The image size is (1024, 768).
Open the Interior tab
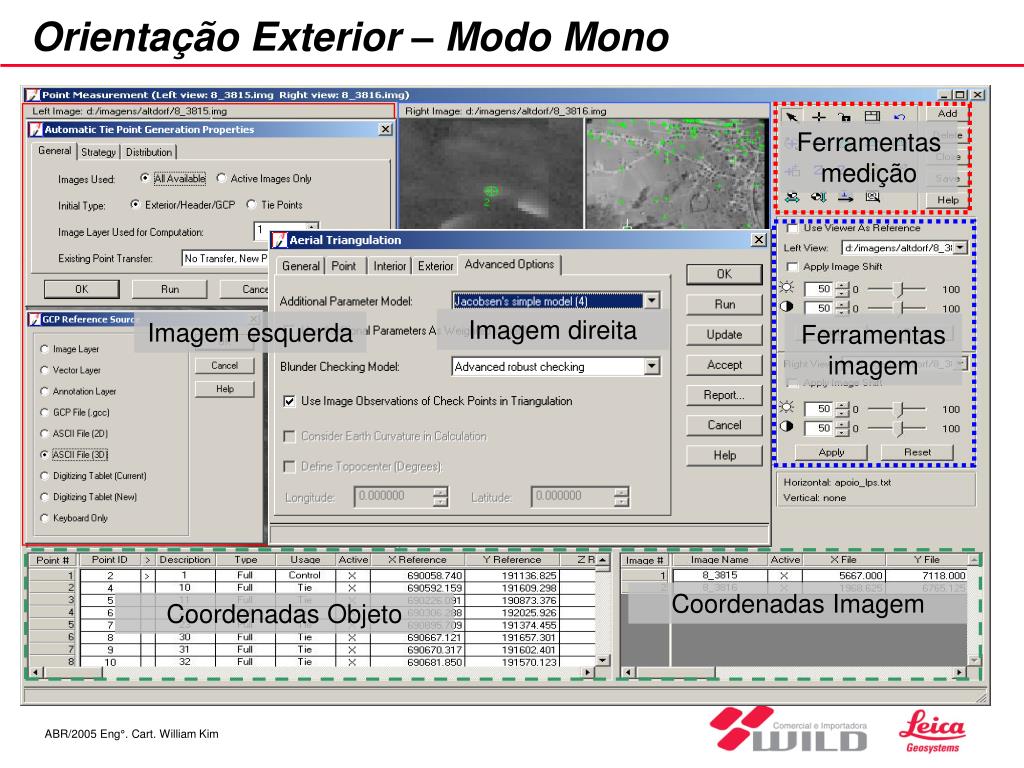click(x=390, y=266)
